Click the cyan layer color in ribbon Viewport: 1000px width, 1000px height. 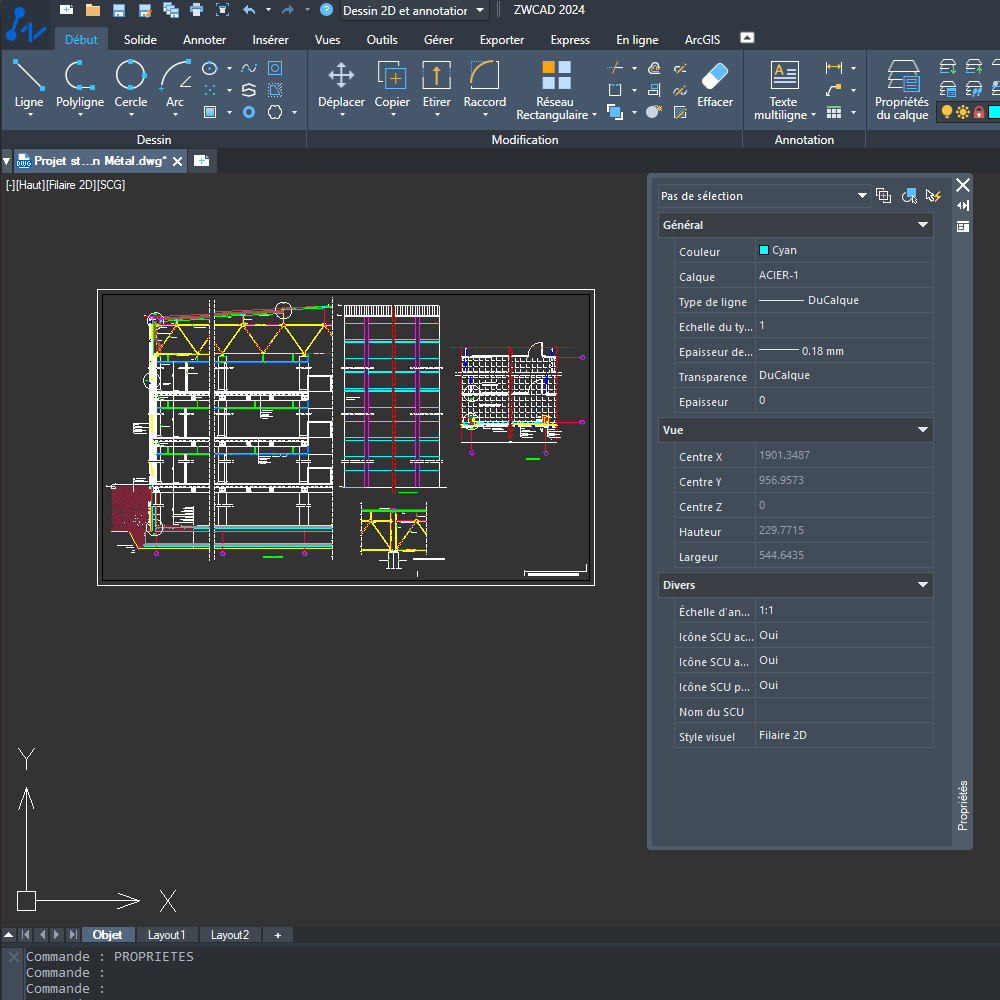click(994, 112)
